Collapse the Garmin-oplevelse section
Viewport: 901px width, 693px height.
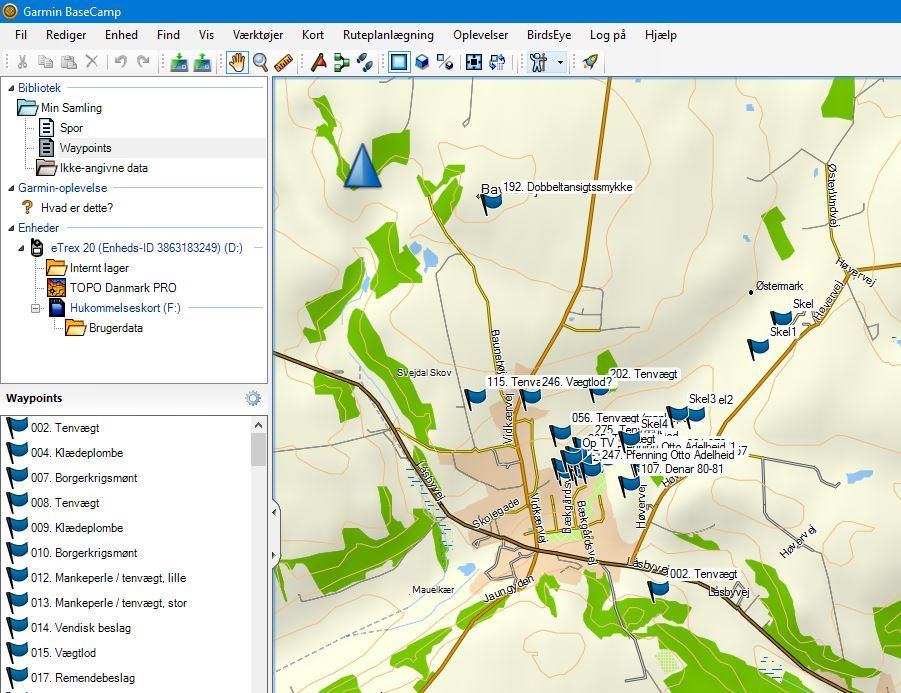pos(11,188)
